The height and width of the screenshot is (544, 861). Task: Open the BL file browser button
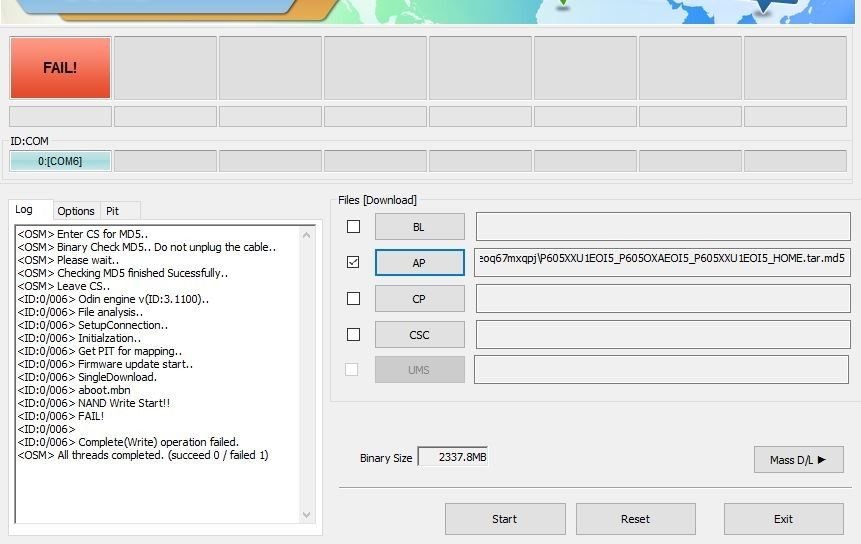(x=420, y=227)
